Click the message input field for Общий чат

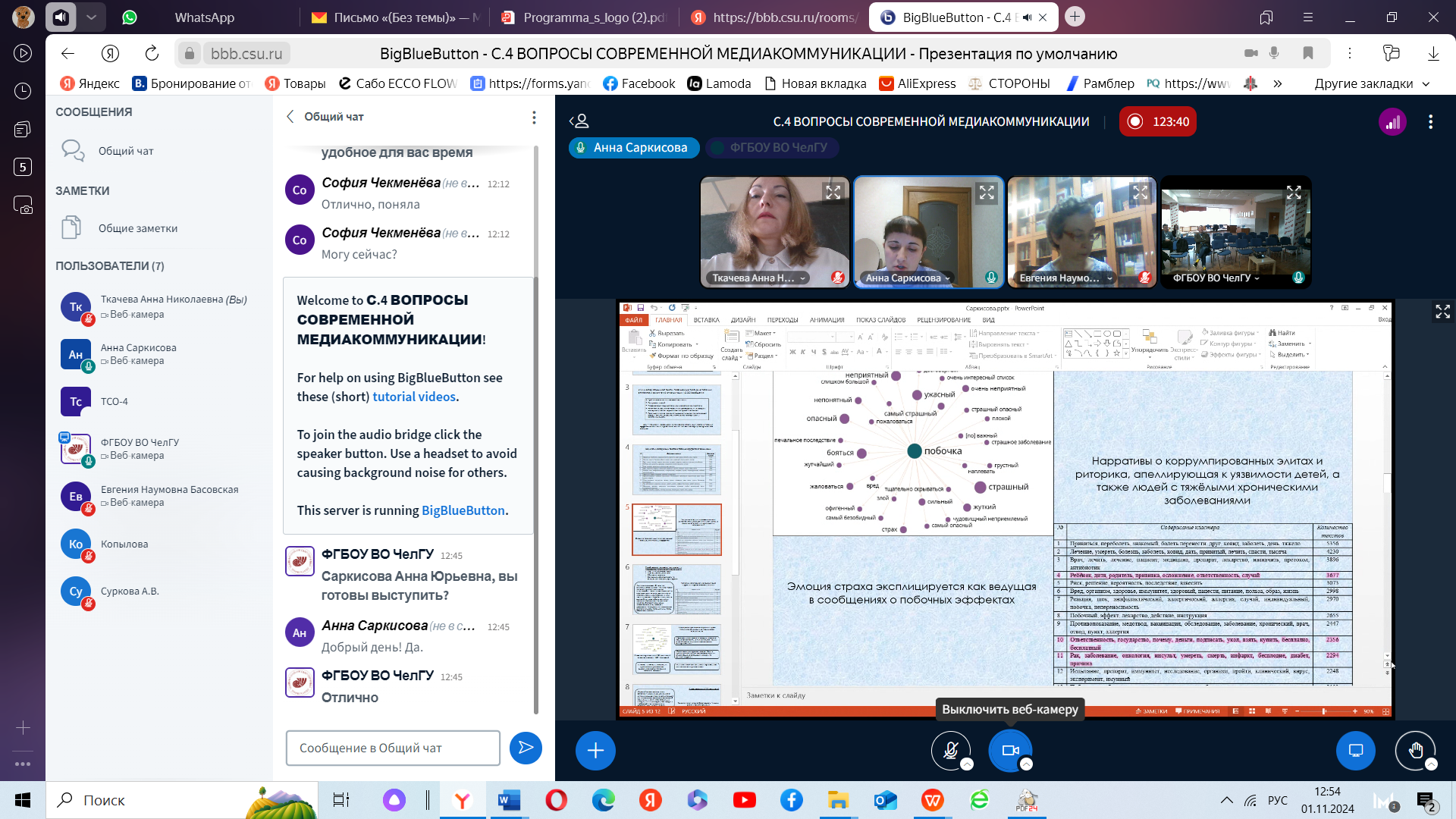pos(393,748)
